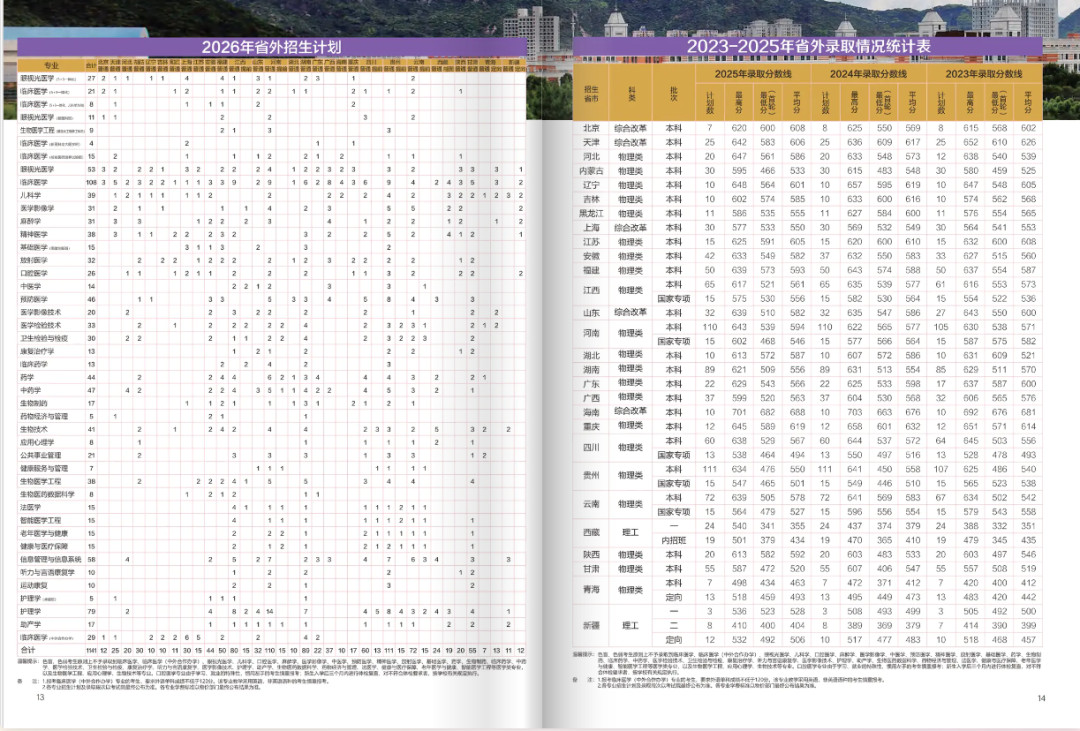Click the grand total '1141' cell

[x=91, y=650]
